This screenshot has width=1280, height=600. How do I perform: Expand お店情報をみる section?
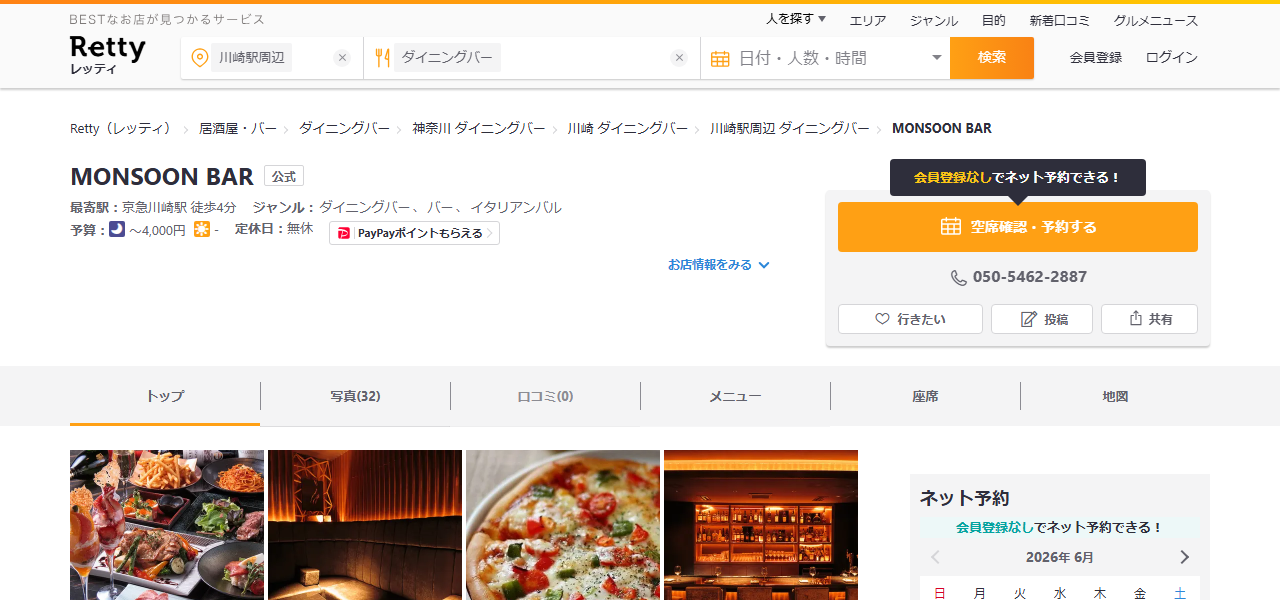[x=719, y=265]
